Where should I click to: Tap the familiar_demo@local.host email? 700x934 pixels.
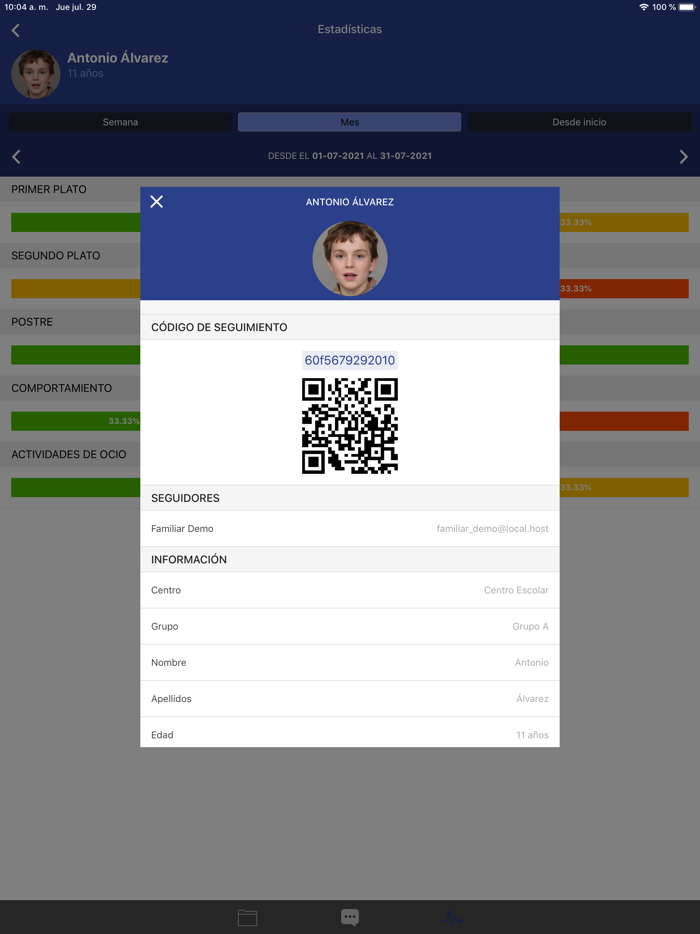tap(493, 528)
